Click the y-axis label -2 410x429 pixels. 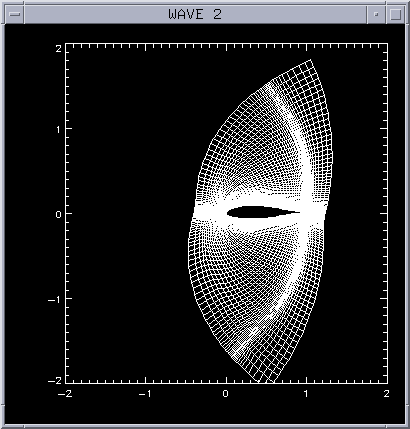point(55,381)
